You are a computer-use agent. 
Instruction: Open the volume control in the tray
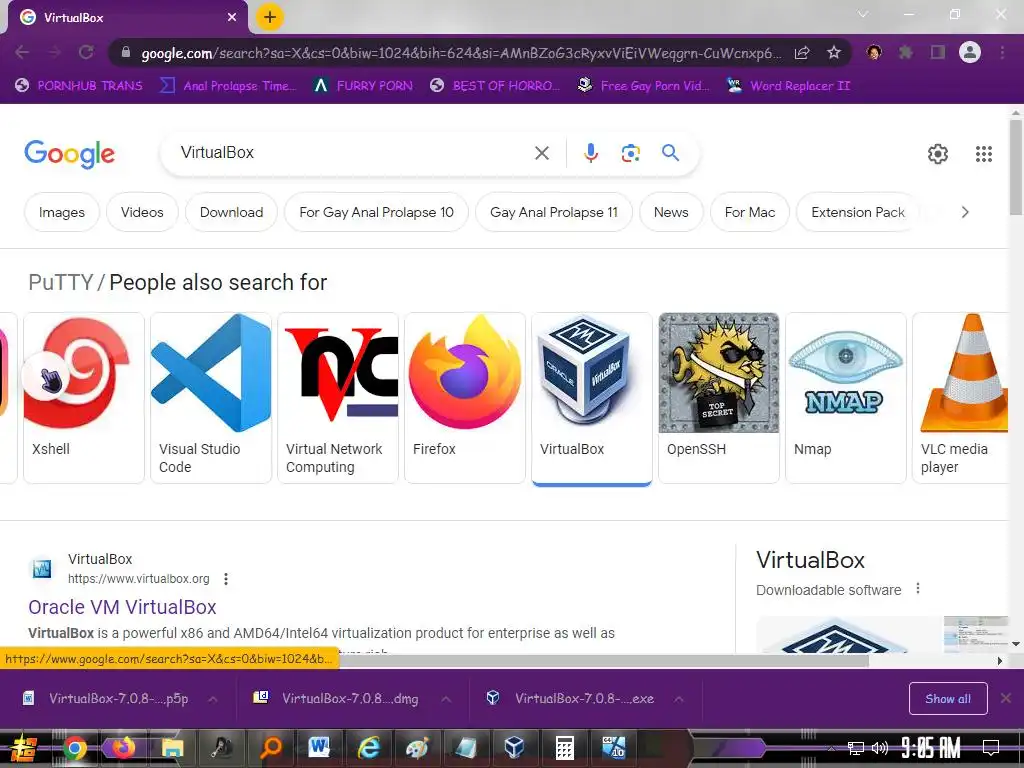[880, 748]
